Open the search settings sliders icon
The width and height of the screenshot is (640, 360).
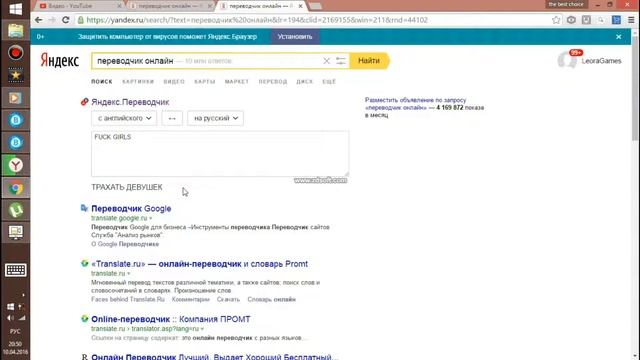click(340, 61)
